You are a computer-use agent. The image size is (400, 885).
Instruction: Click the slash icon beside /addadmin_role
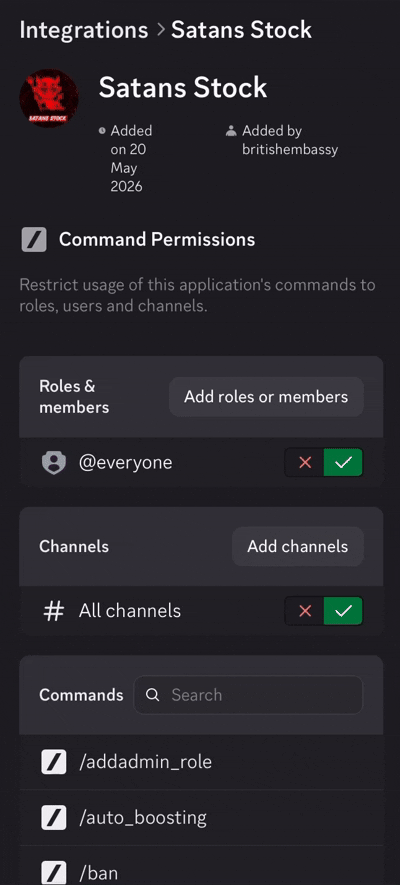(54, 762)
